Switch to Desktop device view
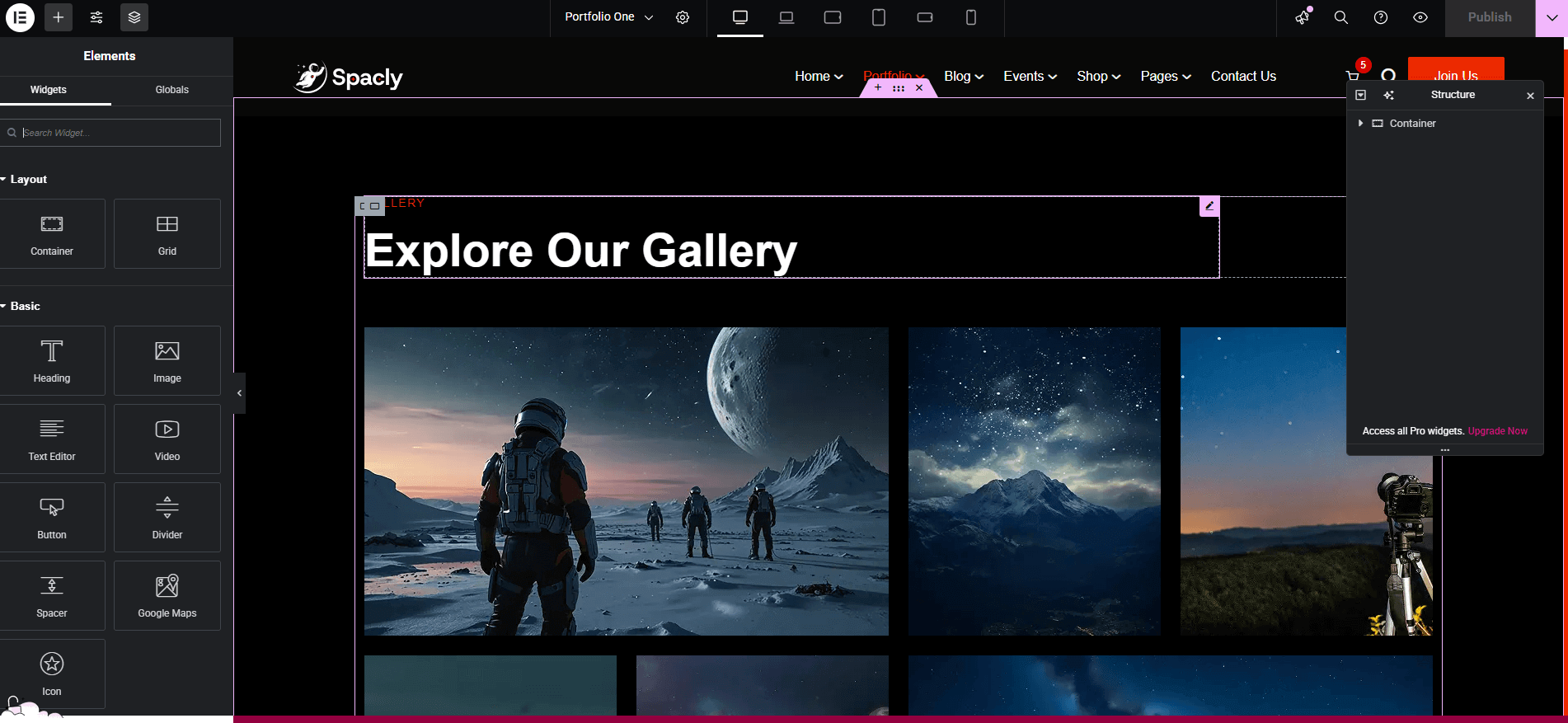 tap(740, 17)
